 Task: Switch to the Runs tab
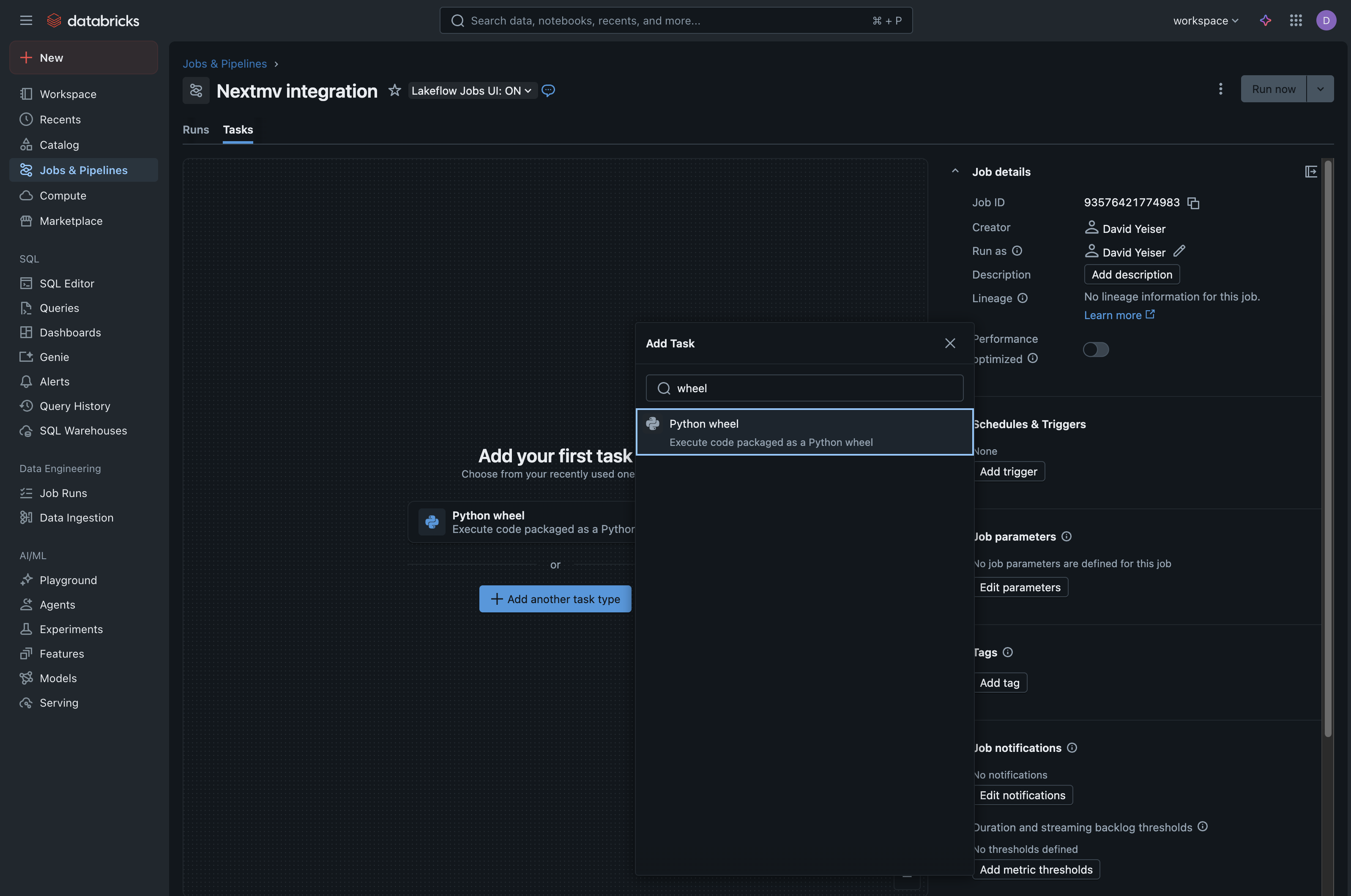click(x=195, y=130)
